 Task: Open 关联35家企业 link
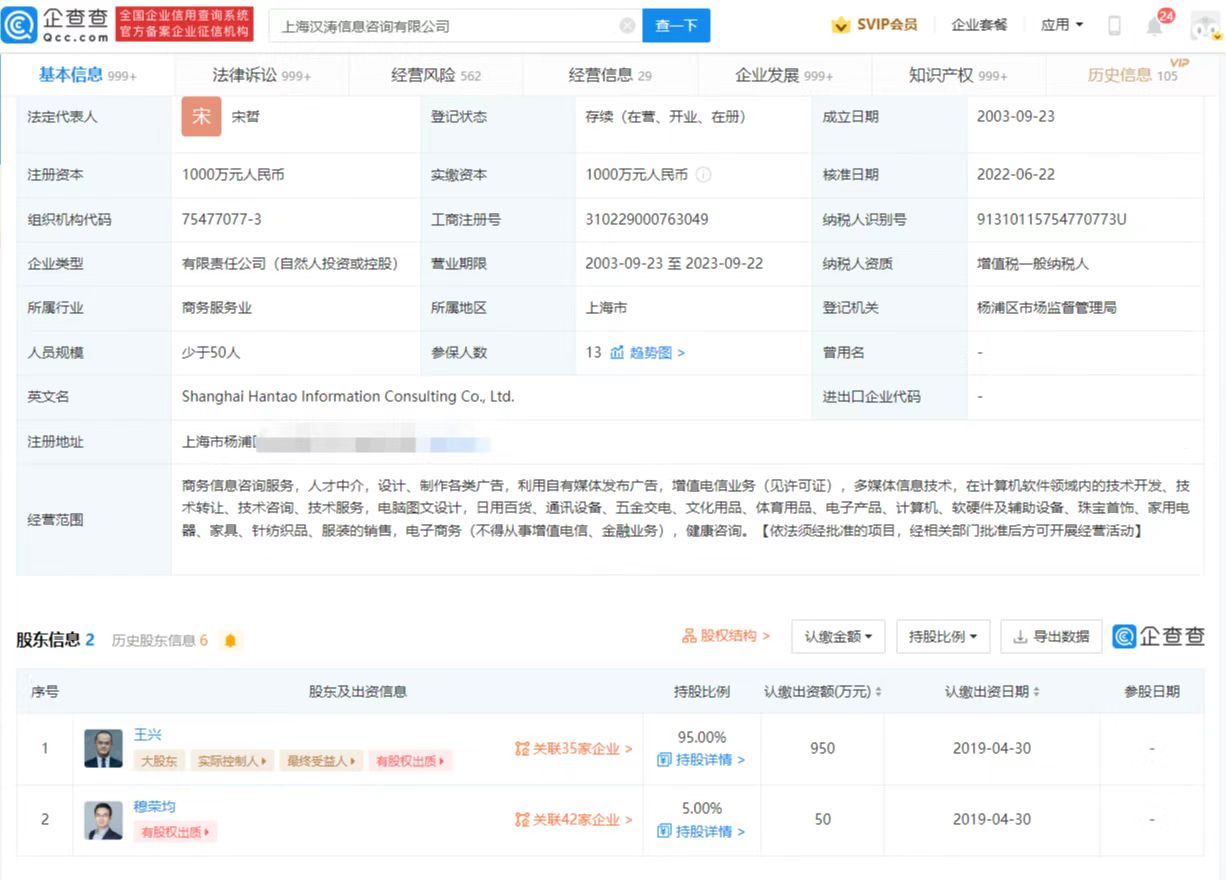(x=574, y=748)
